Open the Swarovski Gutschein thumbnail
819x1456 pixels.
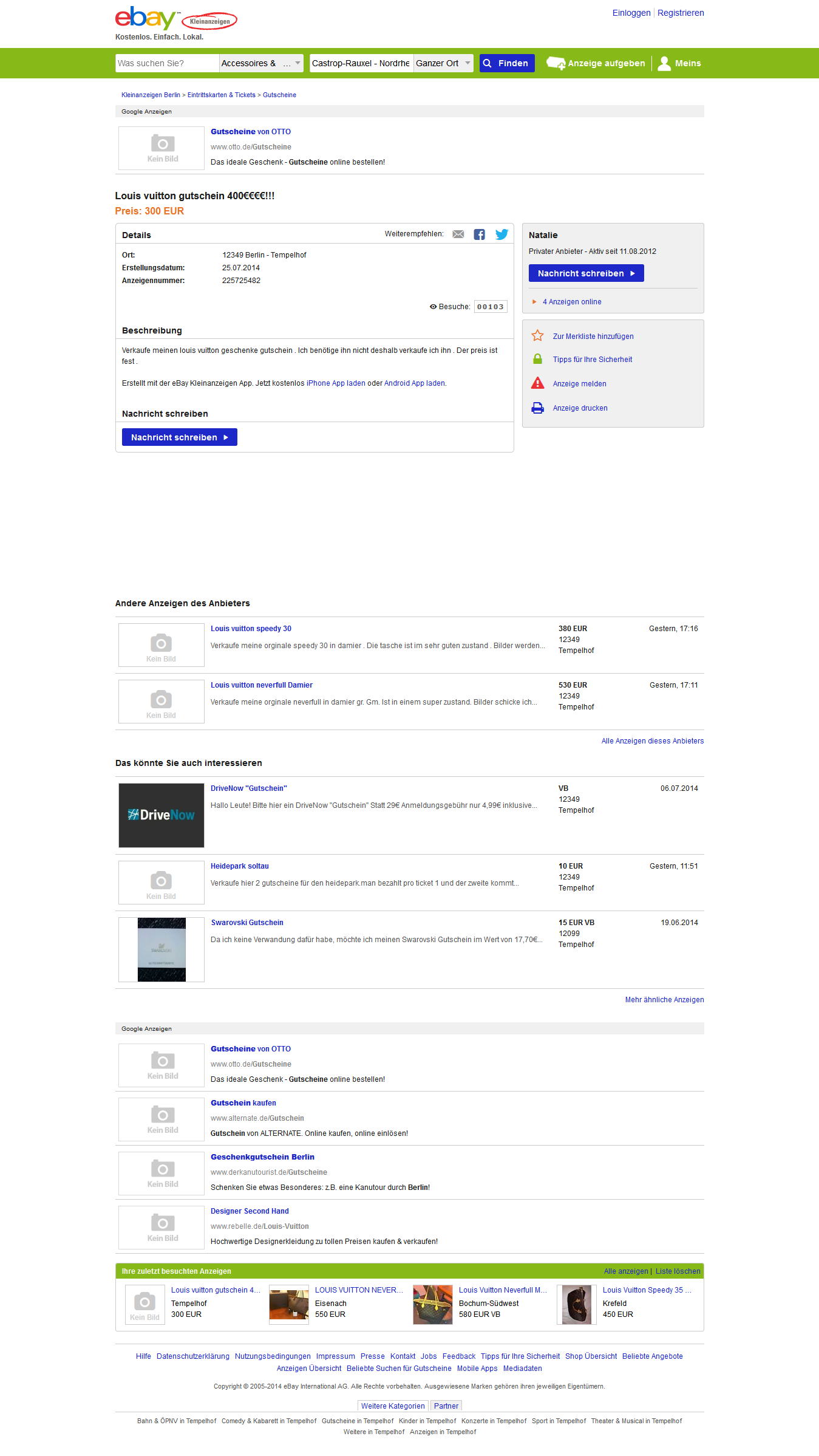pyautogui.click(x=161, y=949)
